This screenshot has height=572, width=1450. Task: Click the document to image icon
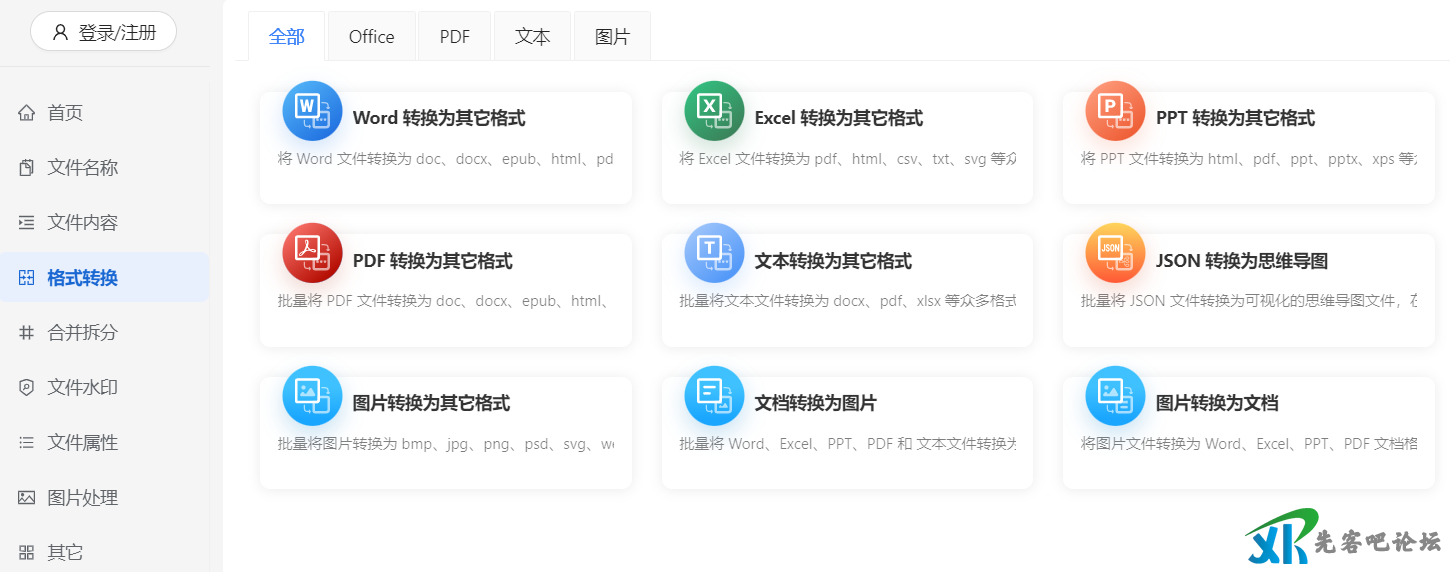tap(714, 396)
